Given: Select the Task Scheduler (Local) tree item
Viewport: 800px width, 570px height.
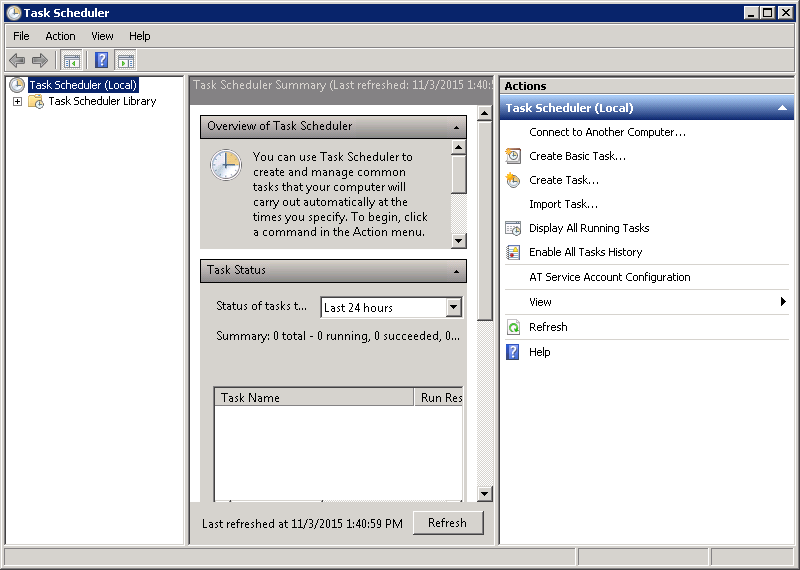Looking at the screenshot, I should click(x=83, y=85).
